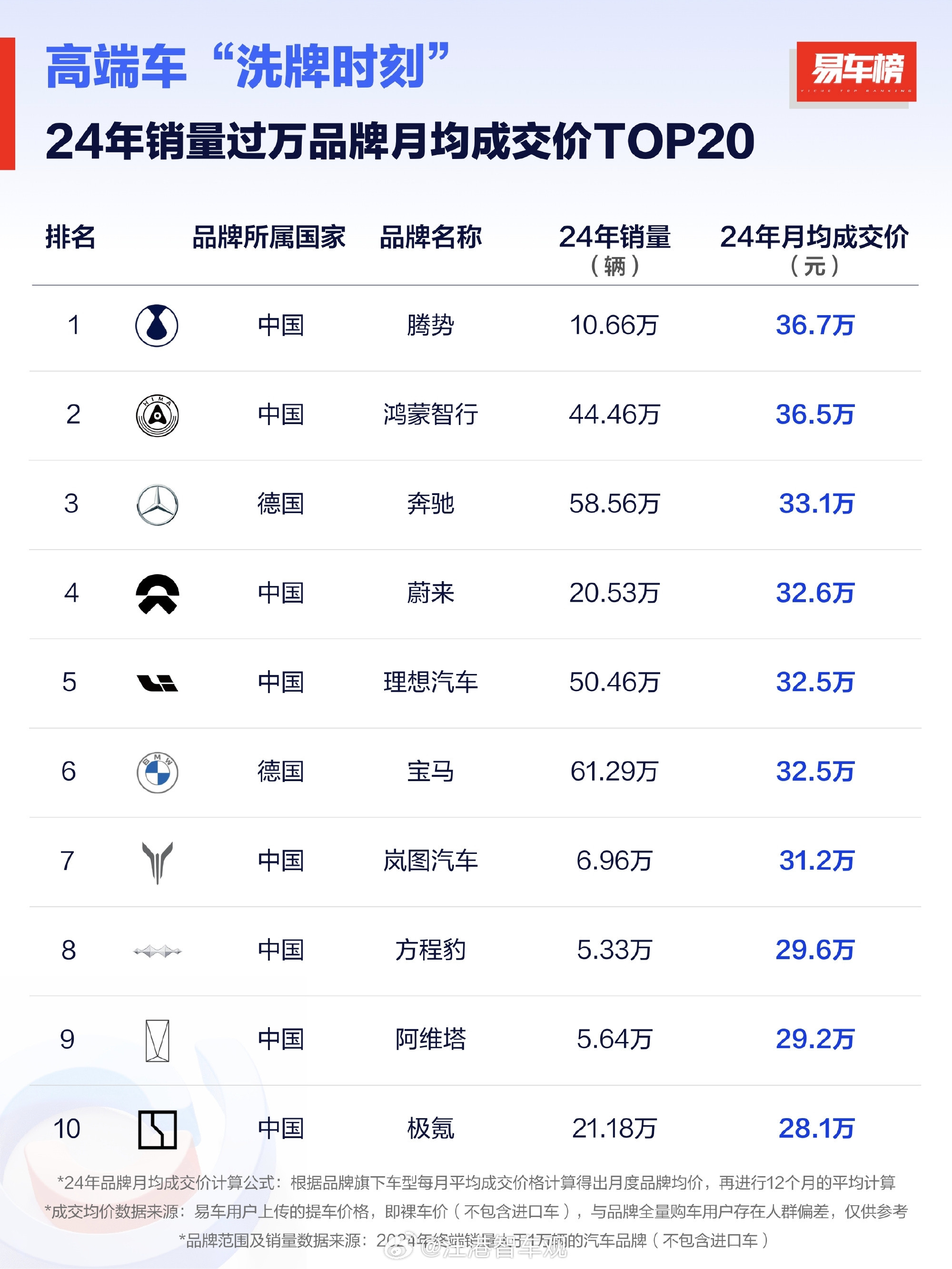Select the 排名 column header
The width and height of the screenshot is (952, 1269).
click(70, 237)
